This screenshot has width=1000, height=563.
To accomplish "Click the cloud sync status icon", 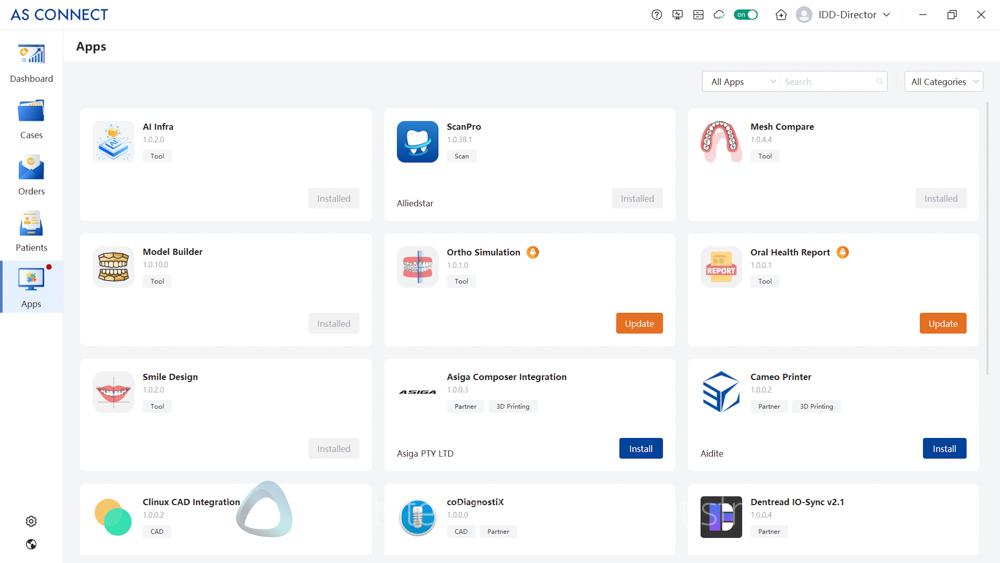I will tap(719, 15).
